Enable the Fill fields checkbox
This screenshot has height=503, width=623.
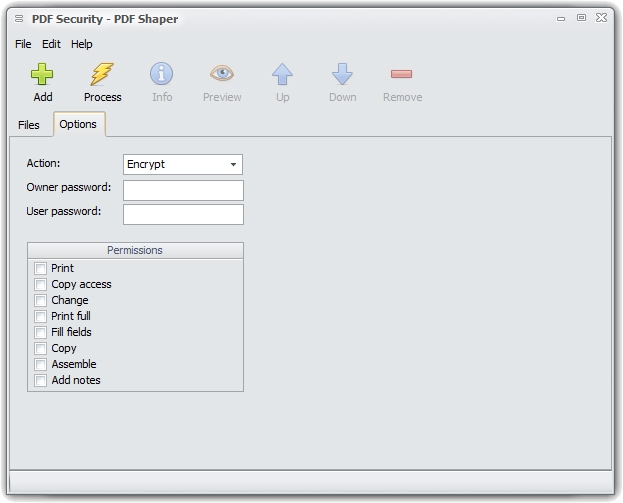point(40,332)
